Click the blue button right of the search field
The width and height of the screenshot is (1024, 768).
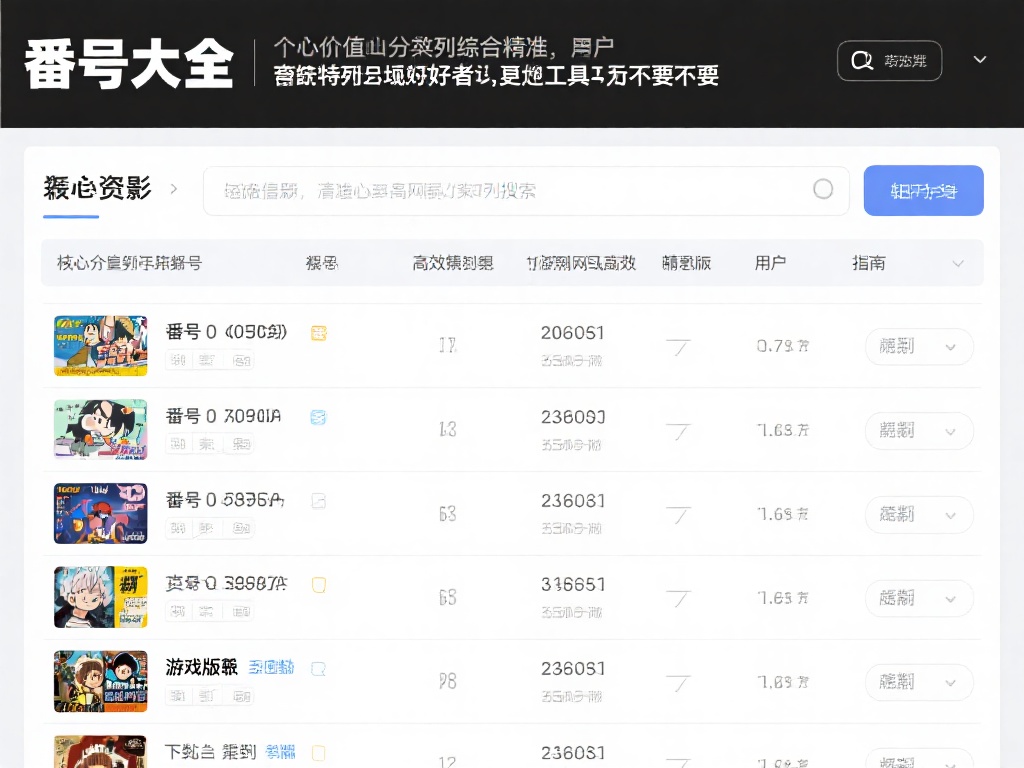point(923,190)
